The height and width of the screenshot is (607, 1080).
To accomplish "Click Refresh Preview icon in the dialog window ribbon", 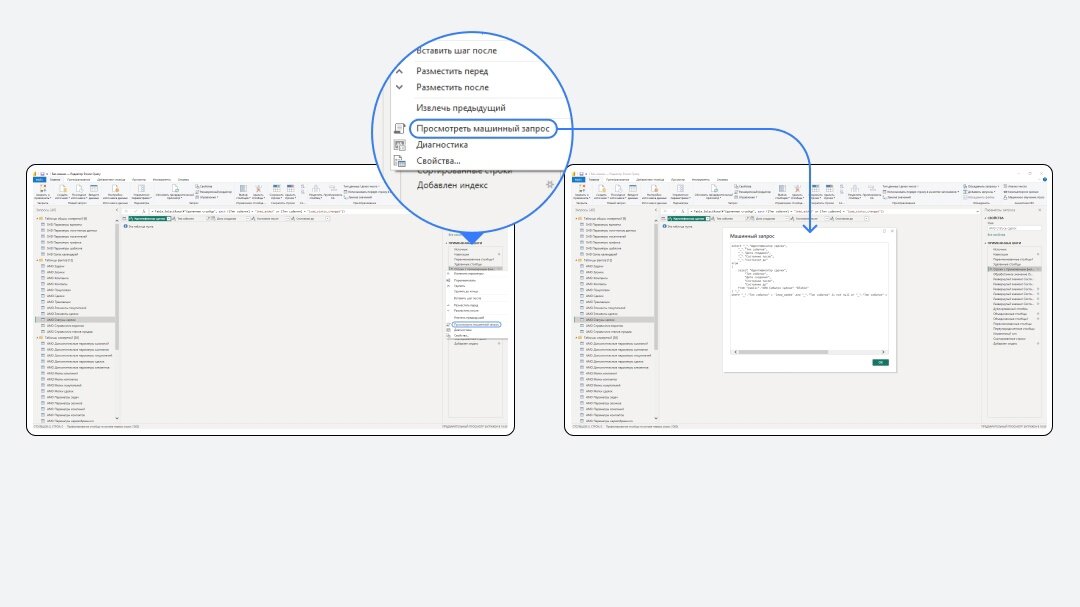I will pyautogui.click(x=715, y=189).
